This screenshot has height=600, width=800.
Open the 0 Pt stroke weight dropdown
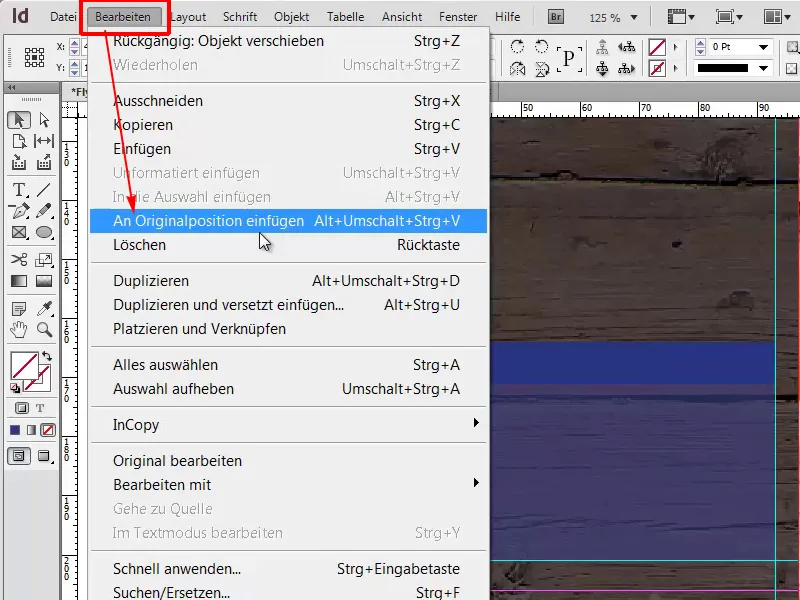point(763,47)
